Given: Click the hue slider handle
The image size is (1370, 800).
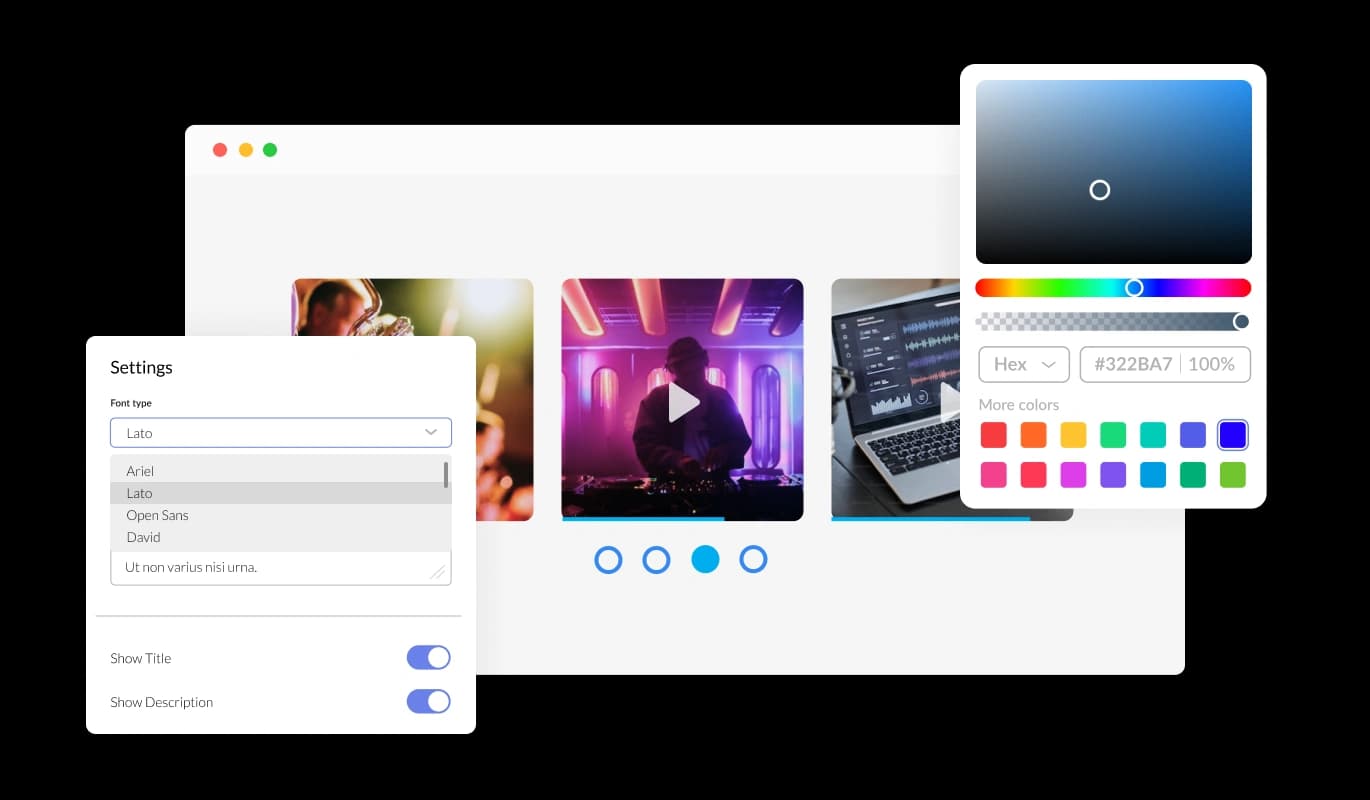Looking at the screenshot, I should pos(1134,288).
